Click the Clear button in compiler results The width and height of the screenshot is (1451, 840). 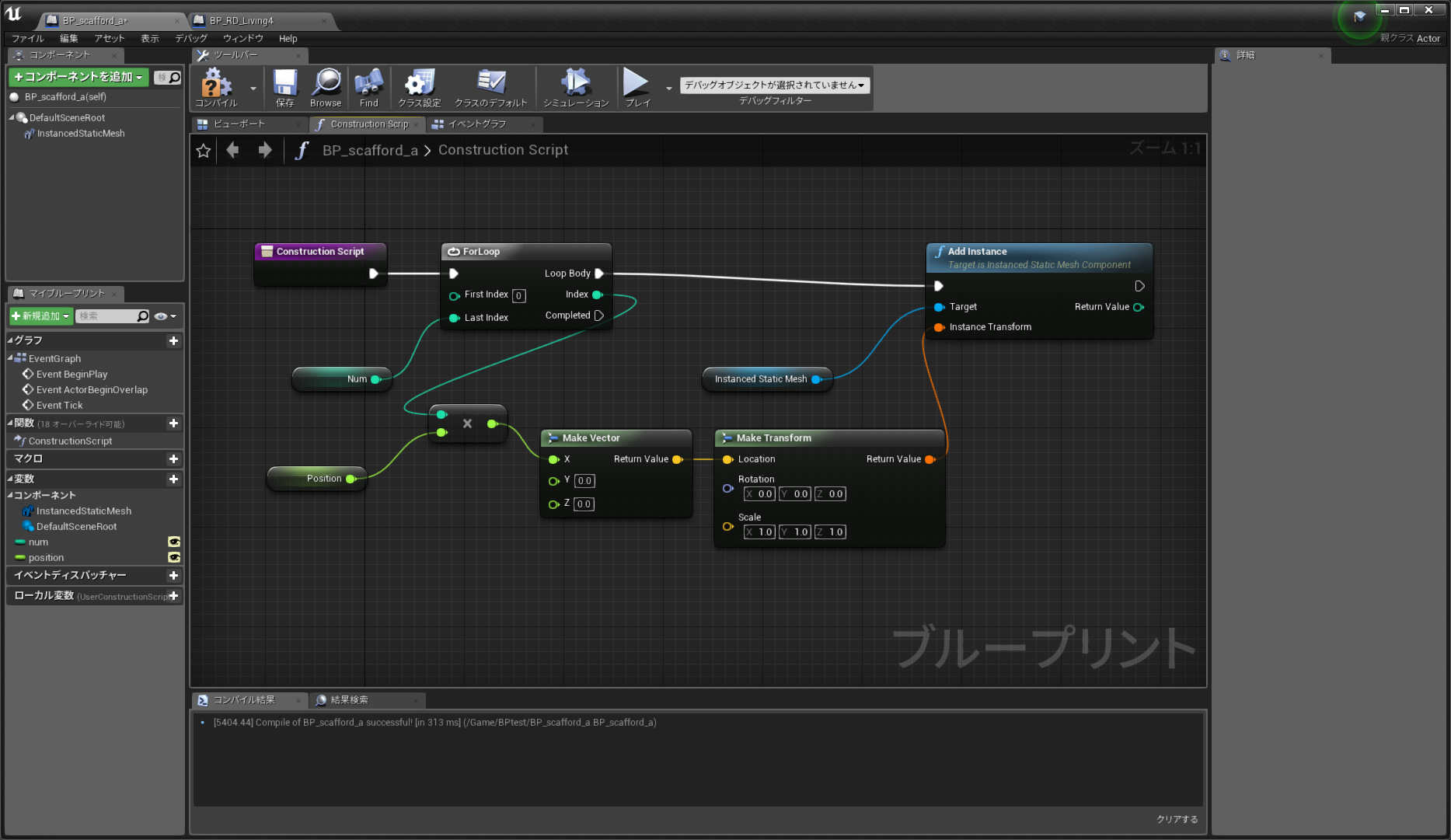tap(1177, 820)
